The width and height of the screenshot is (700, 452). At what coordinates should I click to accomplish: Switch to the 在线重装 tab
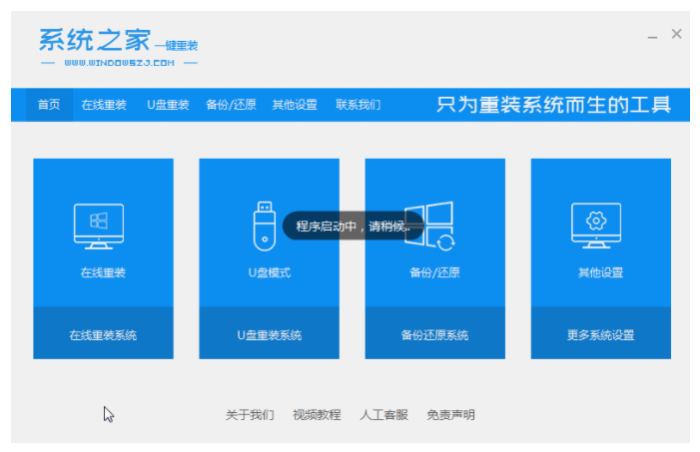(103, 105)
